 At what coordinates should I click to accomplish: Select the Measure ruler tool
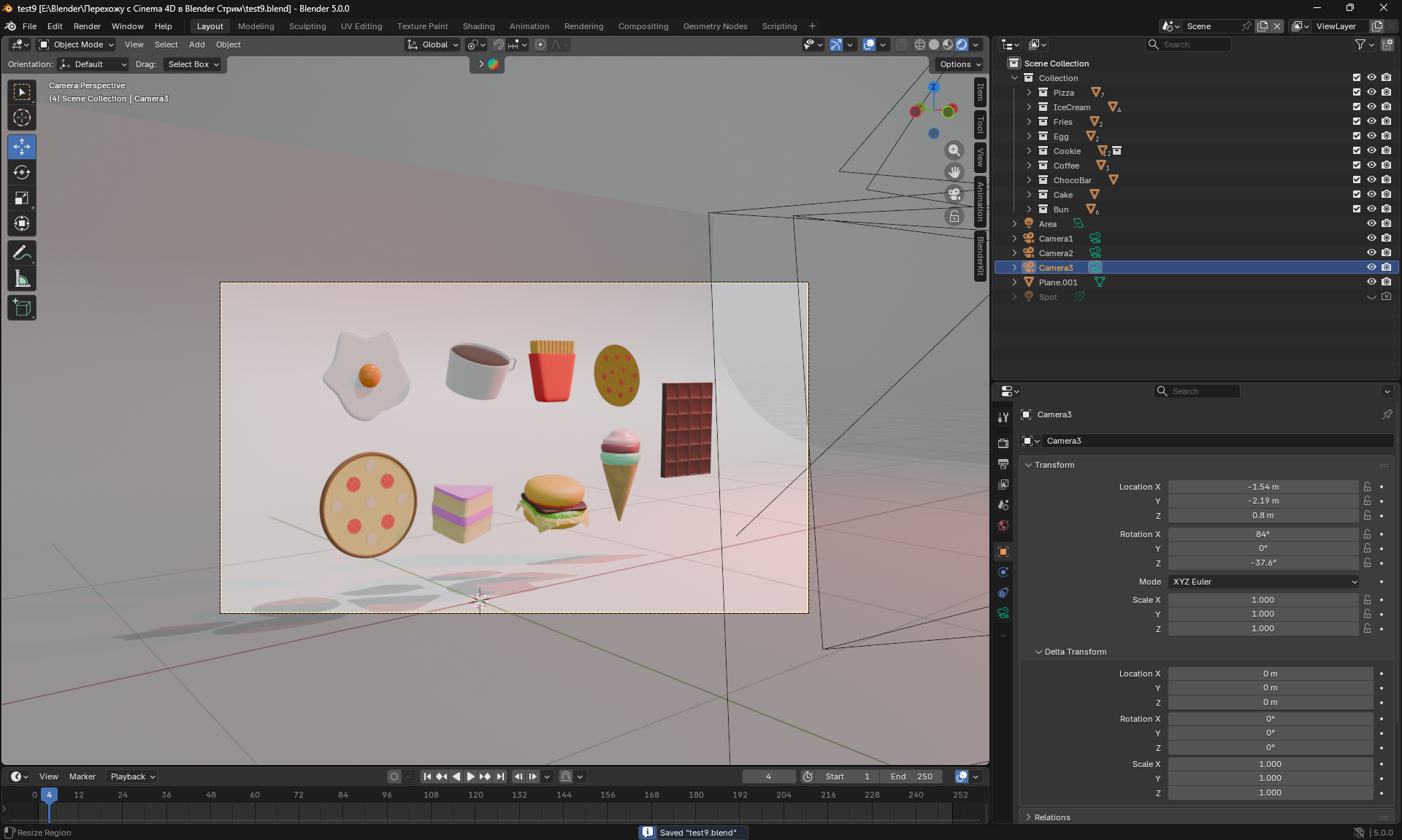[22, 279]
